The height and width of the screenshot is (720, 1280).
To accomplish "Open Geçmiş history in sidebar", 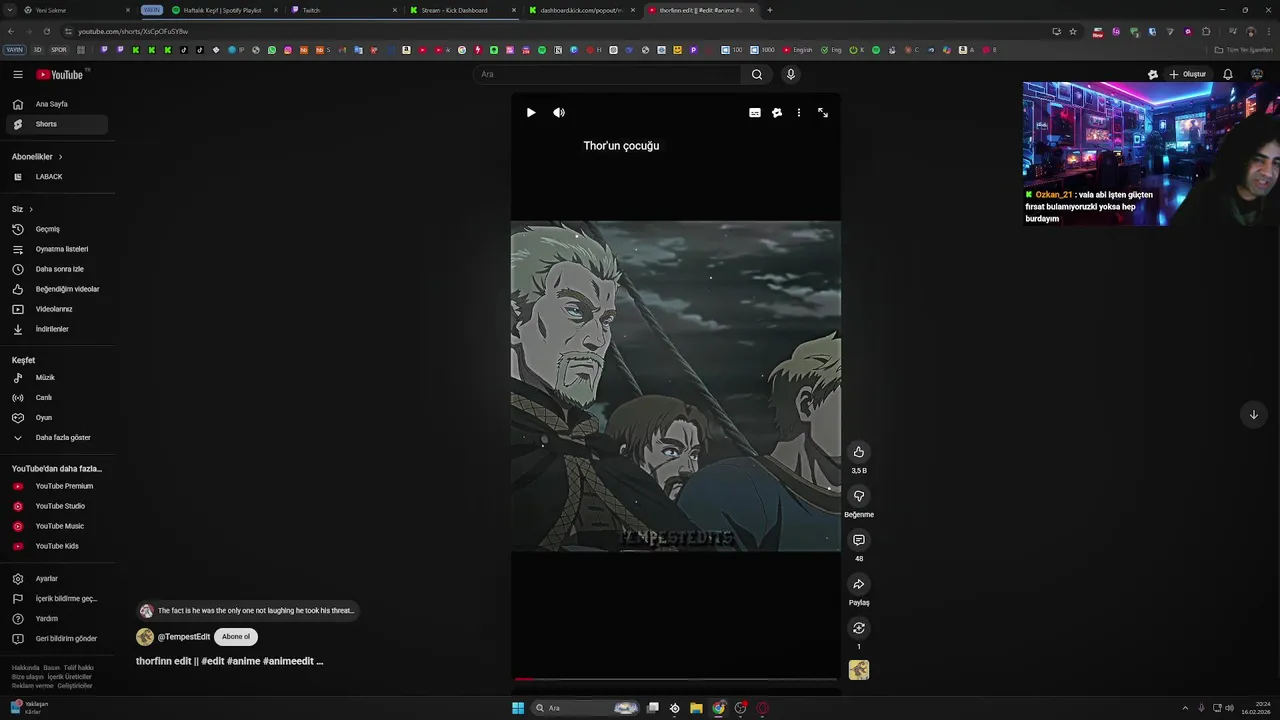I will (57, 229).
